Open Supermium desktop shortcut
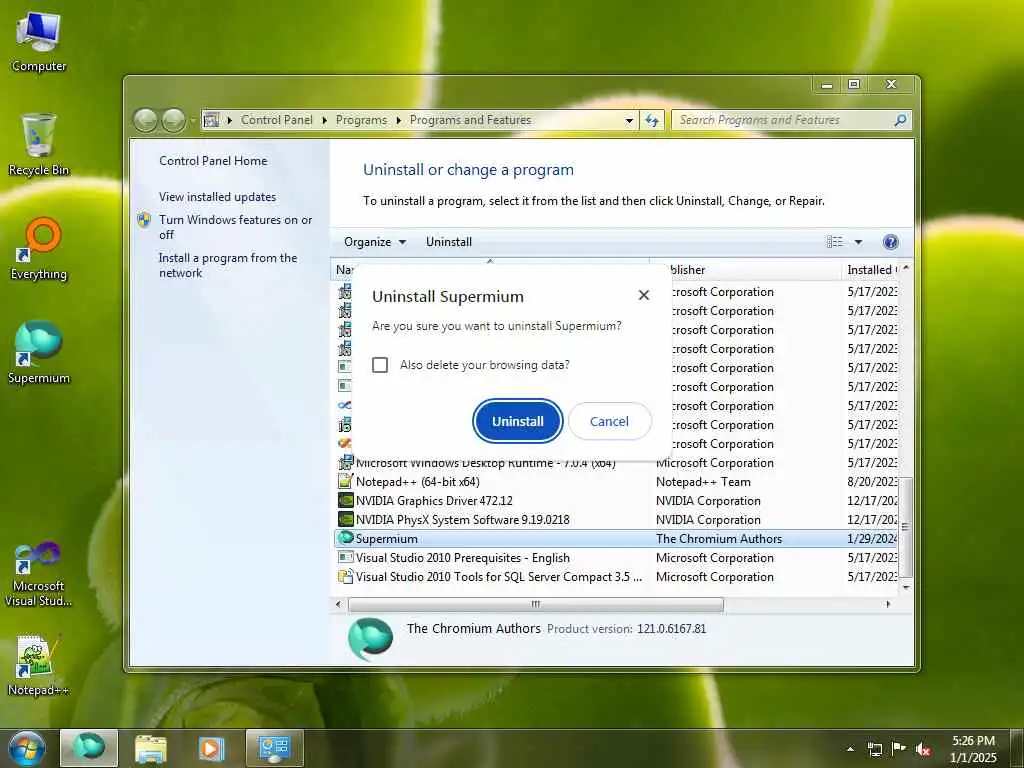The width and height of the screenshot is (1024, 768). pyautogui.click(x=39, y=353)
